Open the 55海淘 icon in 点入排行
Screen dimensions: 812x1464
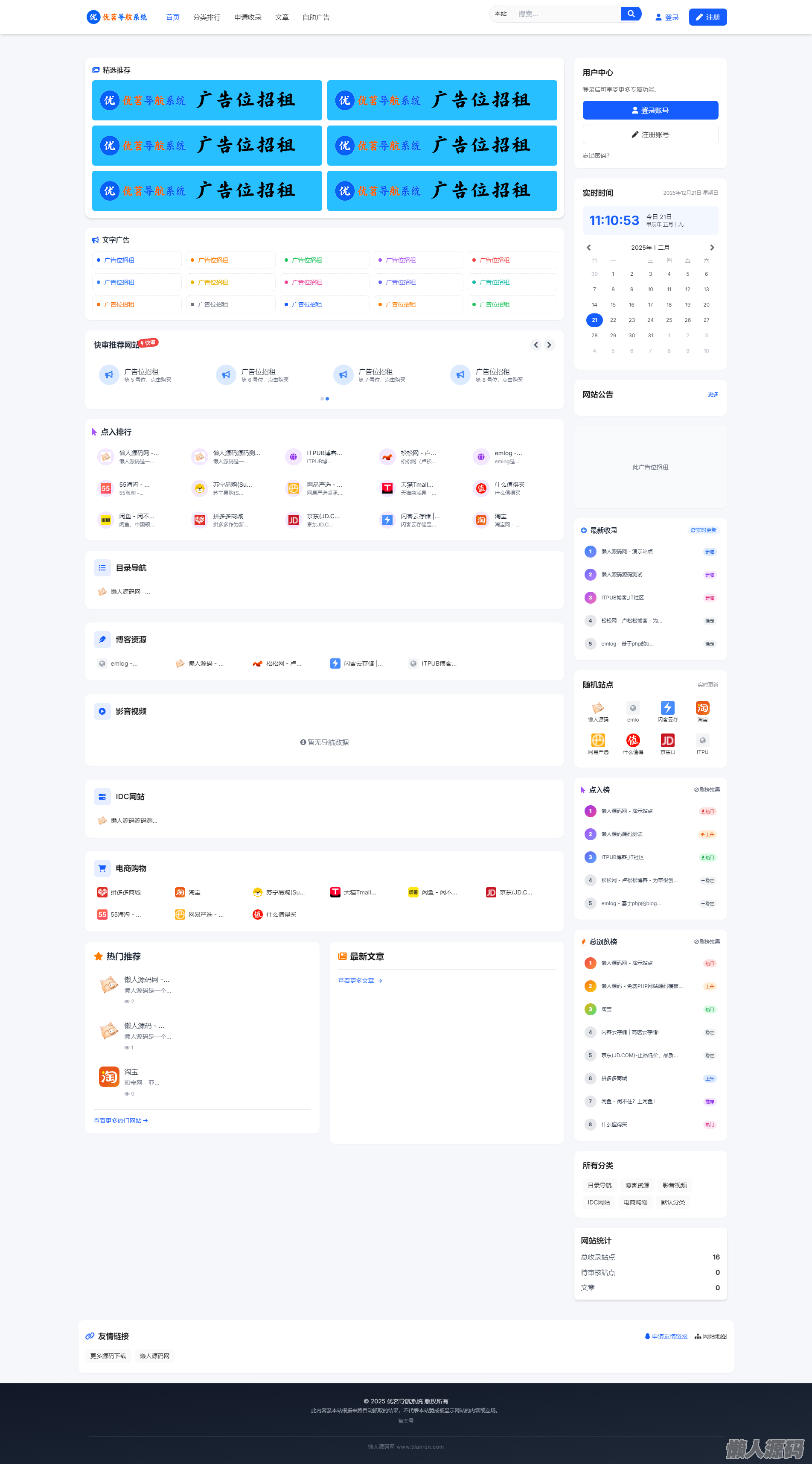pyautogui.click(x=106, y=488)
